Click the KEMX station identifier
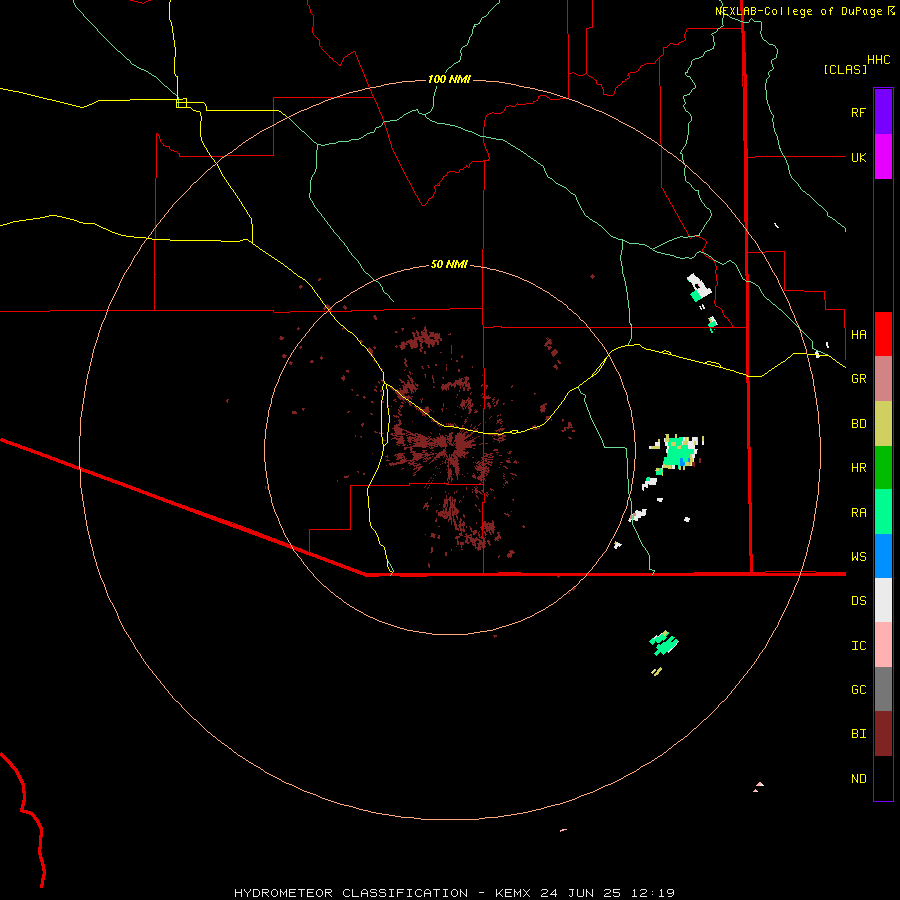 513,893
